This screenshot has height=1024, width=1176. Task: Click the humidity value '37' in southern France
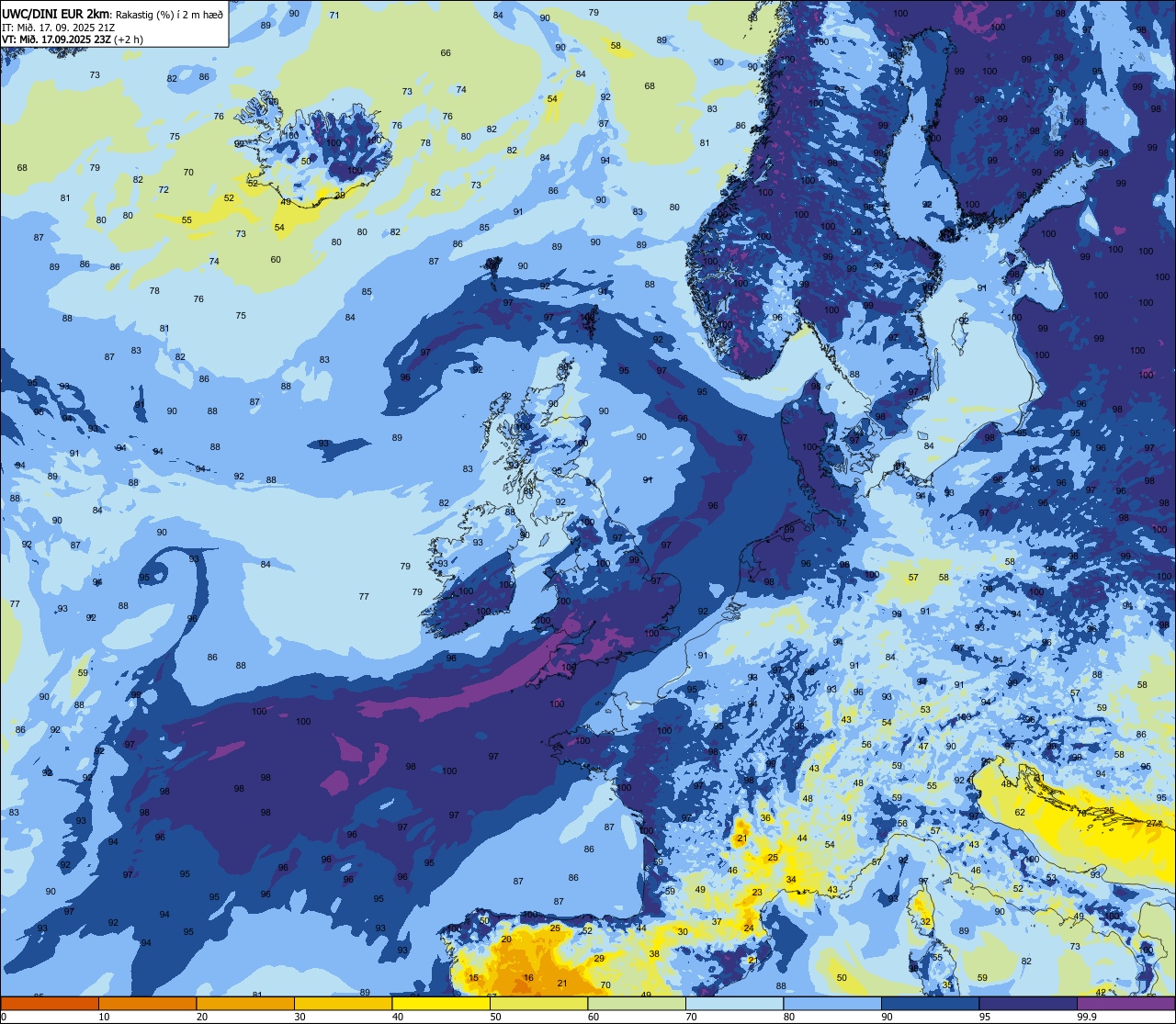tap(717, 921)
